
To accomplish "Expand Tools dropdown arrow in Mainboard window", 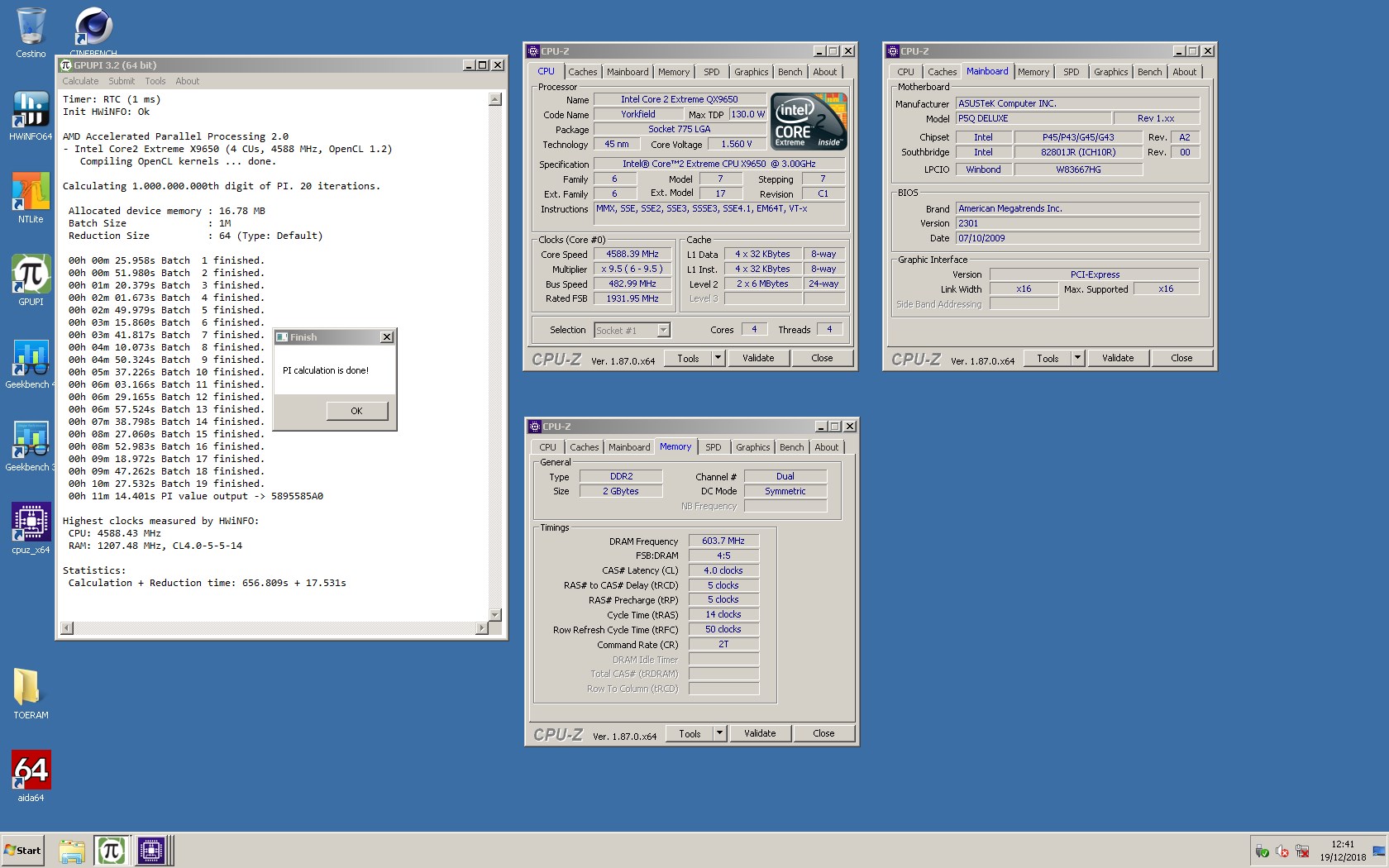I will coord(1077,358).
